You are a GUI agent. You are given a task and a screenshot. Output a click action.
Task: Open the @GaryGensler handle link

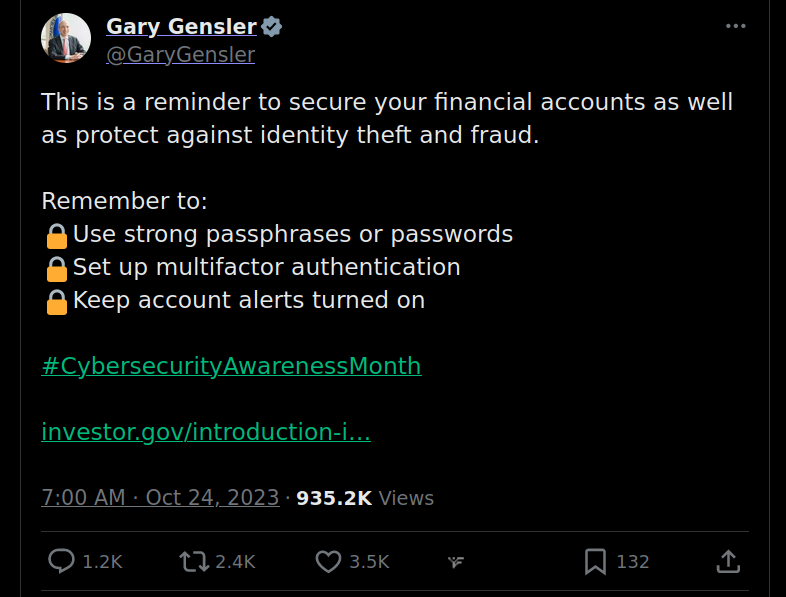[180, 55]
